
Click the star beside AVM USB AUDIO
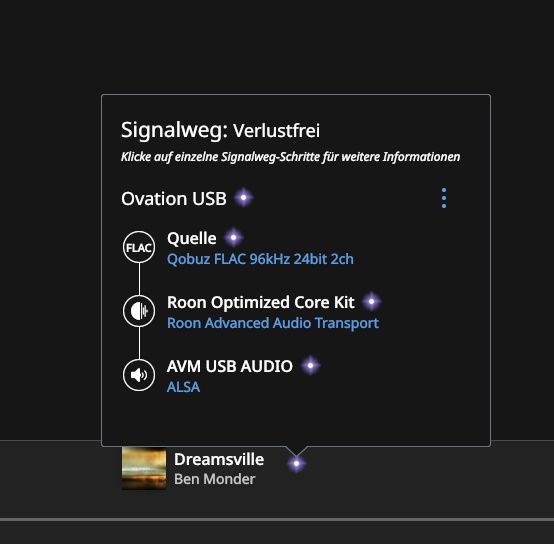point(311,365)
